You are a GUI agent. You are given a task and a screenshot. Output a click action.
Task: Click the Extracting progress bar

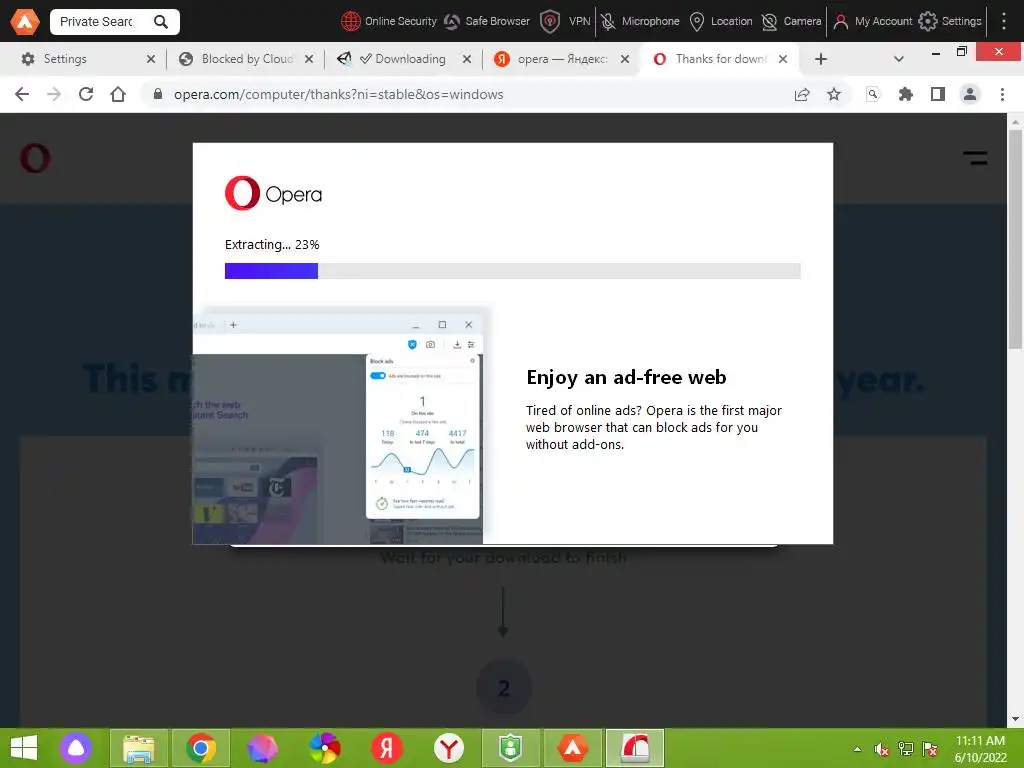(513, 270)
